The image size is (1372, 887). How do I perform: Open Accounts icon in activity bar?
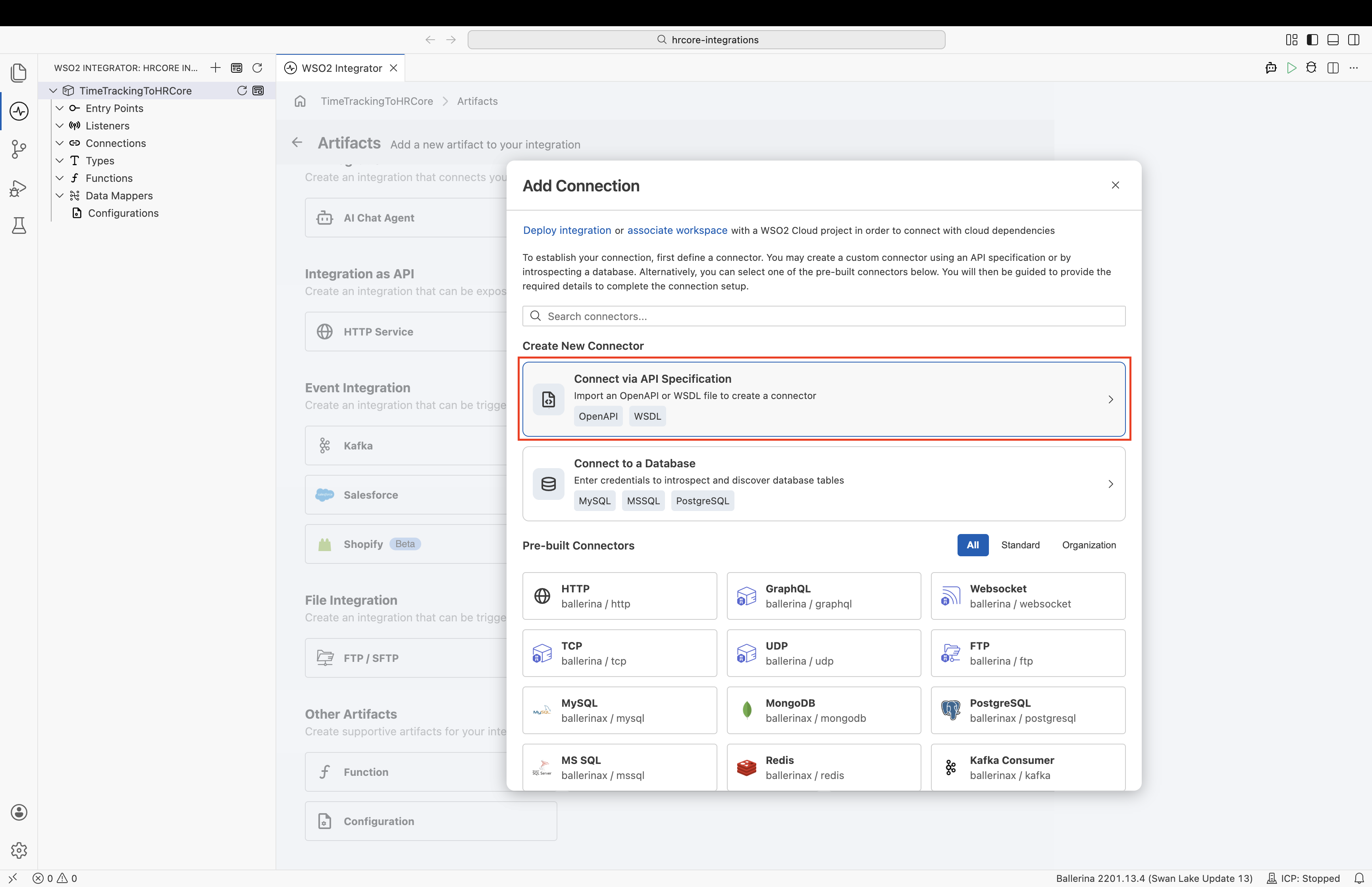pyautogui.click(x=19, y=812)
